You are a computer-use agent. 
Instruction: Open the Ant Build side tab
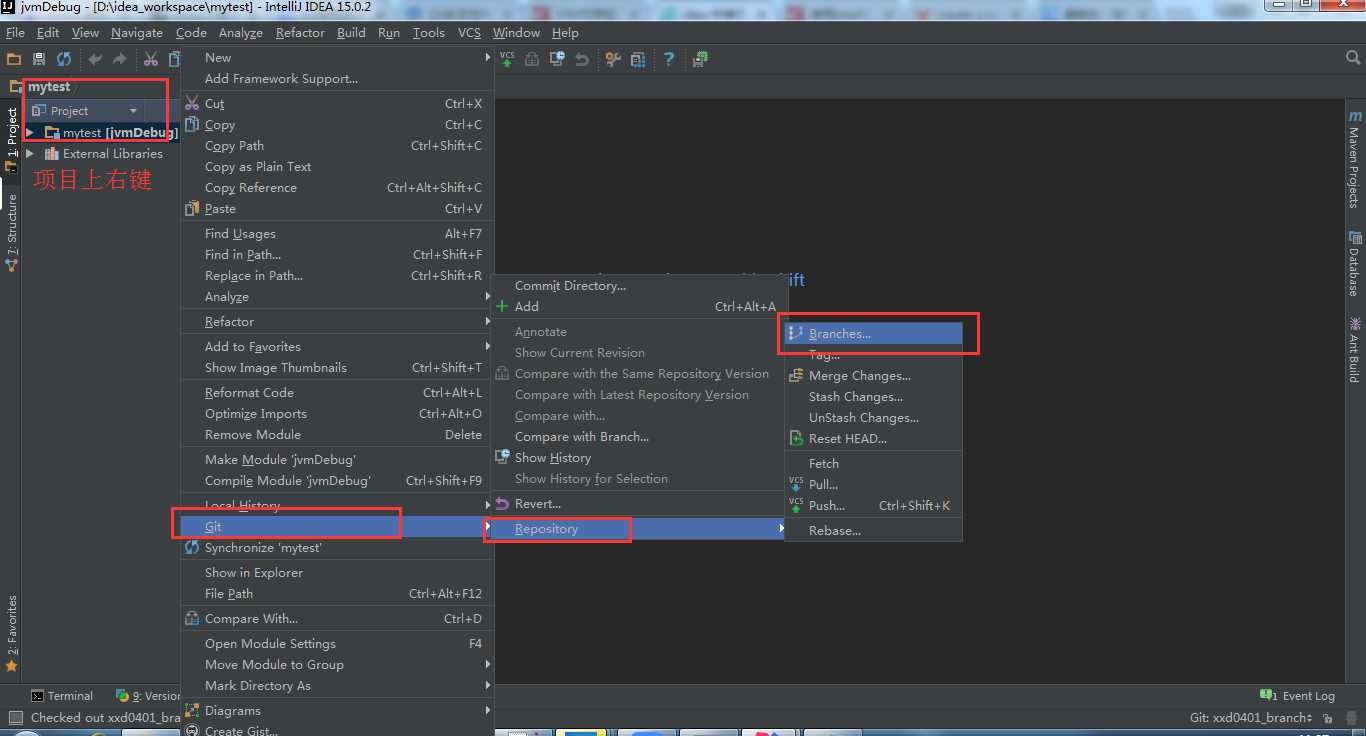[x=1354, y=350]
